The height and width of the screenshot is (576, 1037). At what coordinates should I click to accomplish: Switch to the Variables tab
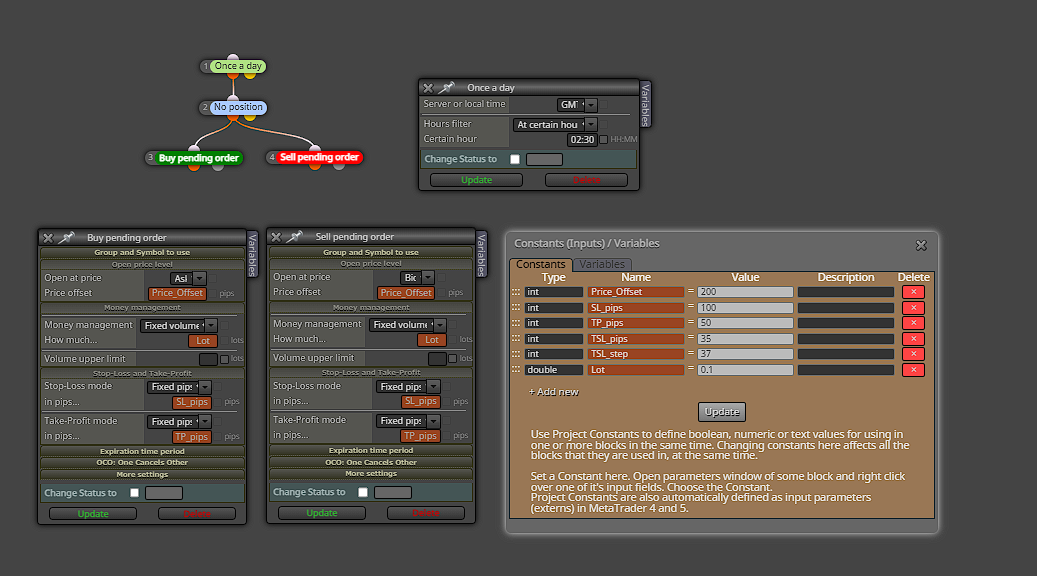(602, 264)
